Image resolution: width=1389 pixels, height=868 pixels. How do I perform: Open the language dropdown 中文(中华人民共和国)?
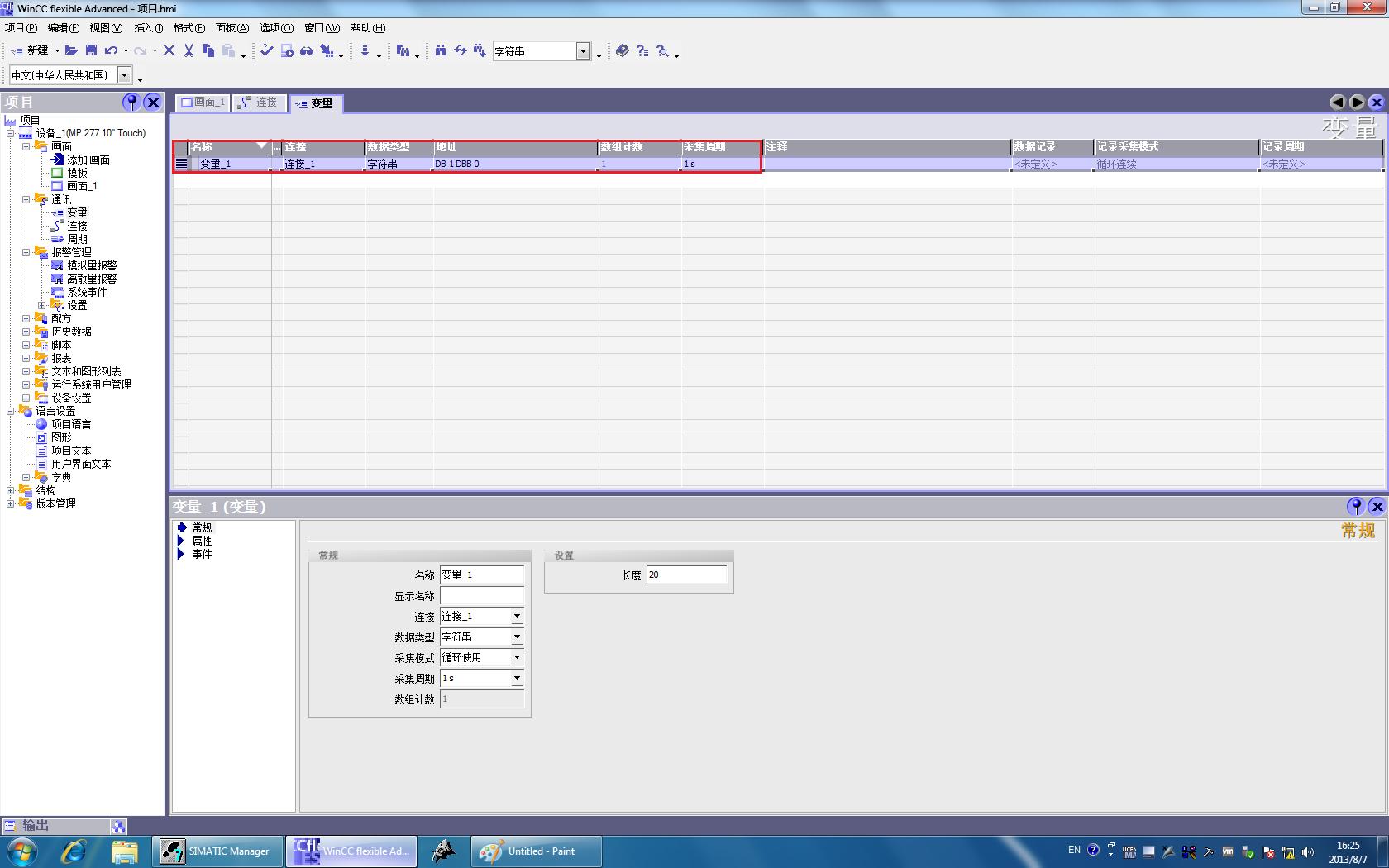coord(124,75)
